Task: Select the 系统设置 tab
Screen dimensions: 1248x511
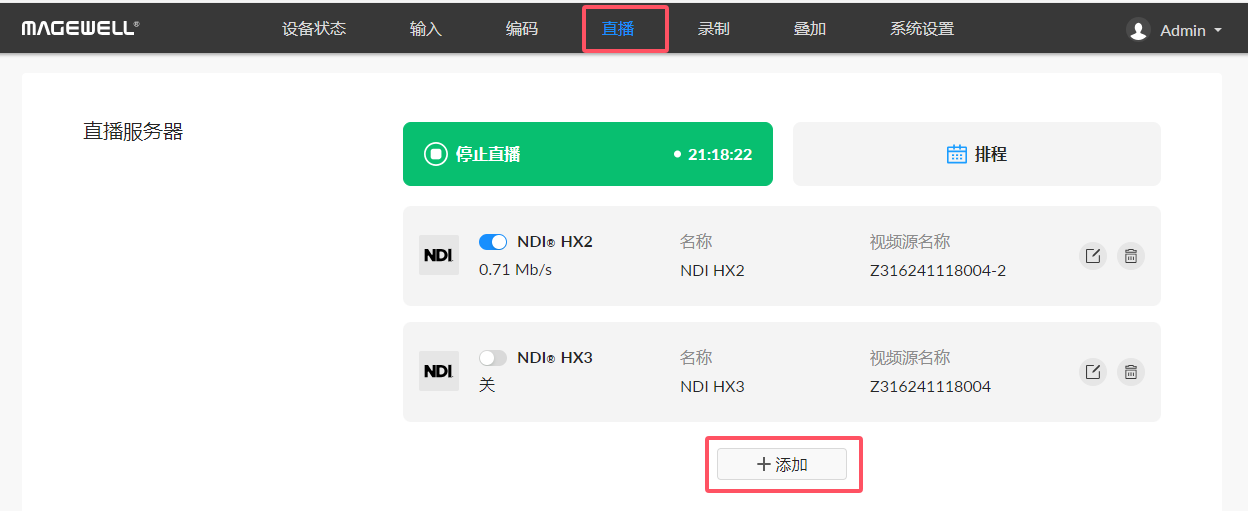Action: click(922, 29)
